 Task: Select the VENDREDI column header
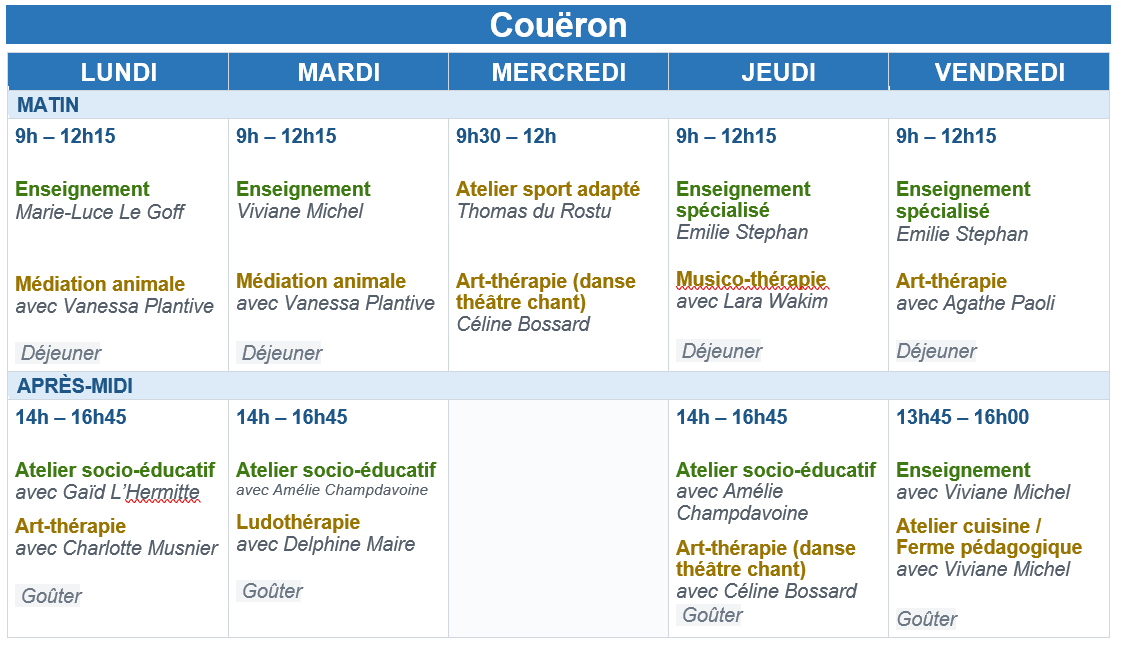coord(999,72)
